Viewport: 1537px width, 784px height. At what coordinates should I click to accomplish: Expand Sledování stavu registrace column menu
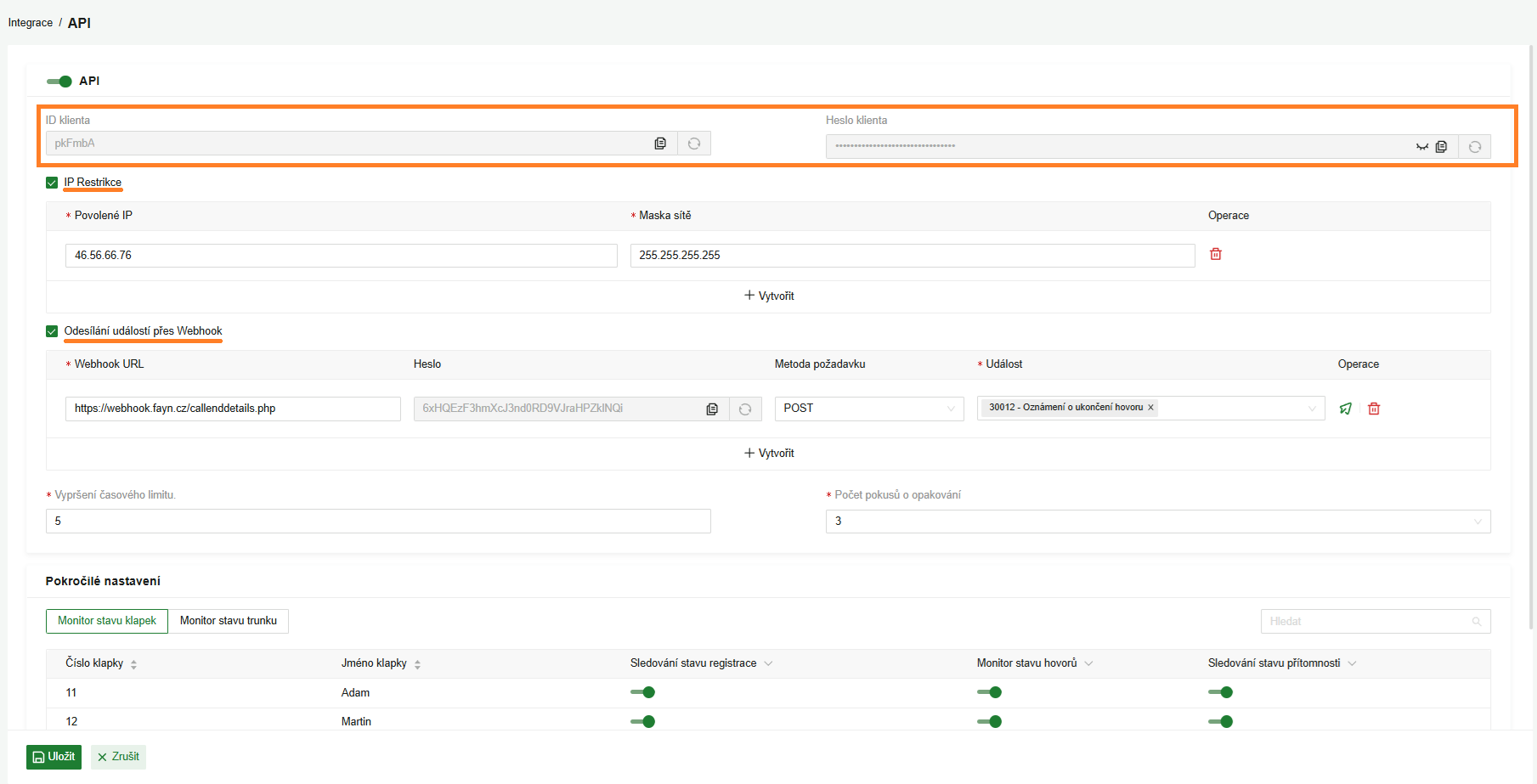[x=768, y=663]
